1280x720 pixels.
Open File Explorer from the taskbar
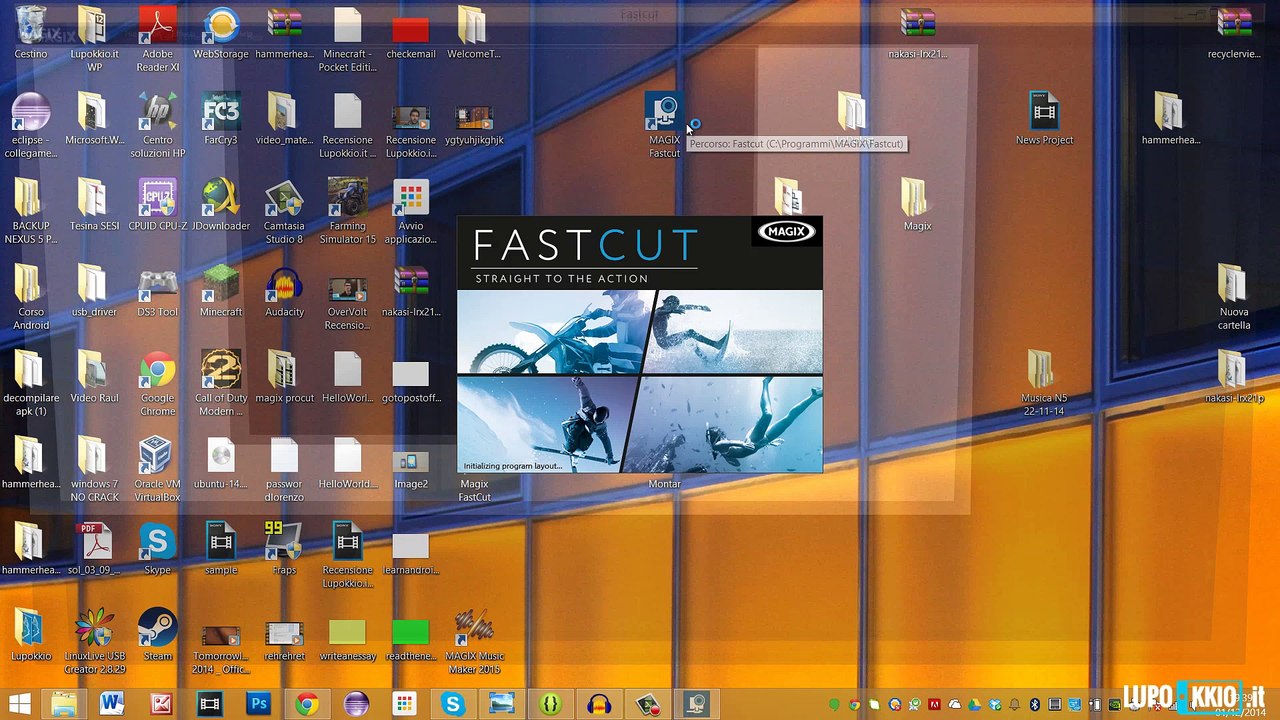click(64, 704)
